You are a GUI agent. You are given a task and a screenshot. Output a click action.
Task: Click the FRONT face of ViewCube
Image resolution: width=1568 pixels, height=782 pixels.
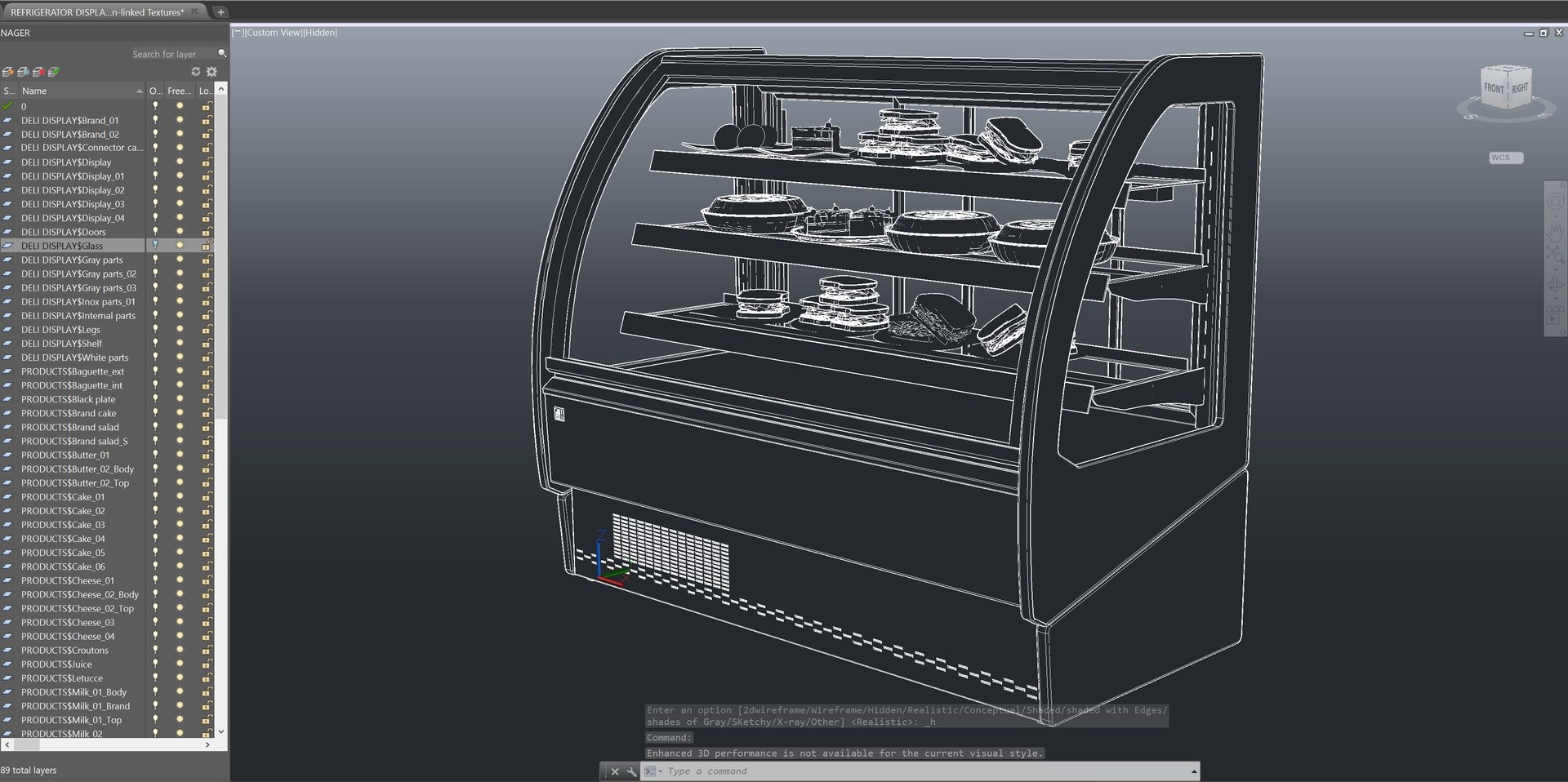pos(1494,89)
